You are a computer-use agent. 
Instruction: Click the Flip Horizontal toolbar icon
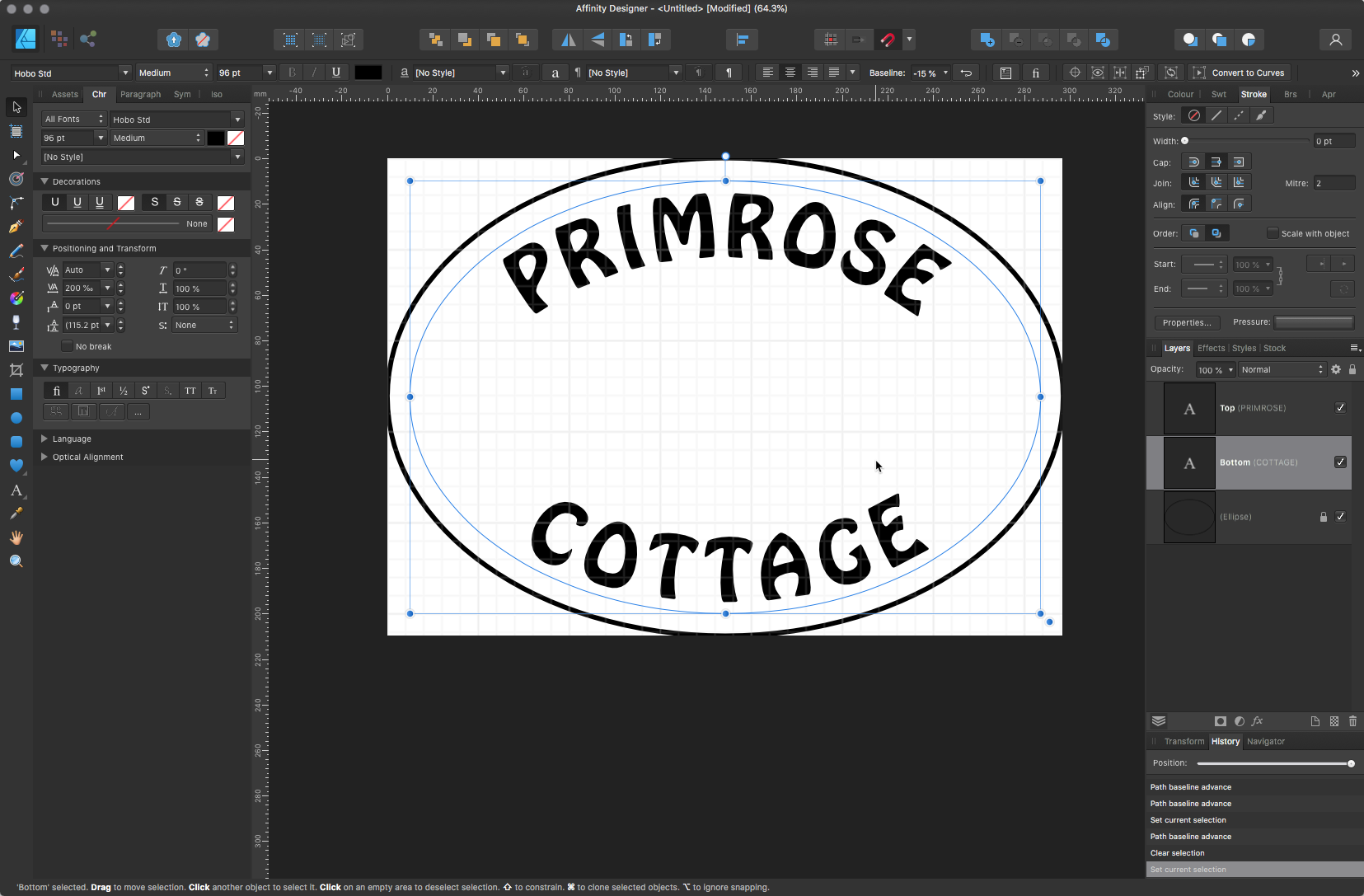pos(569,40)
